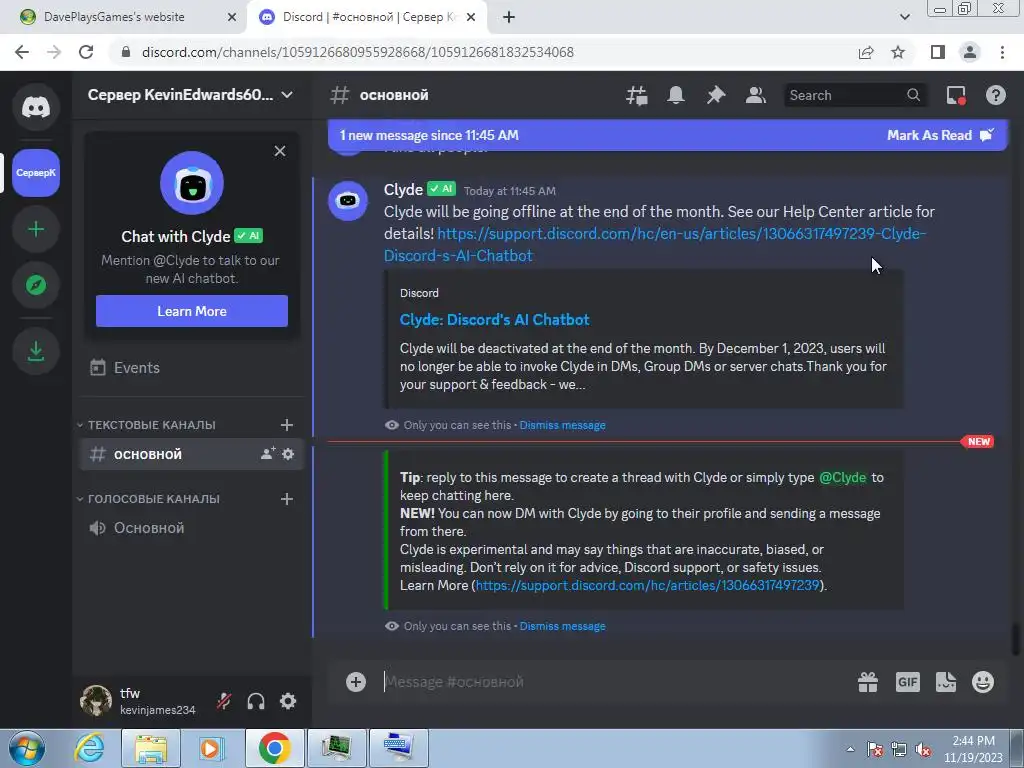1024x768 pixels.
Task: Open Chrome side panel icon
Action: point(938,52)
